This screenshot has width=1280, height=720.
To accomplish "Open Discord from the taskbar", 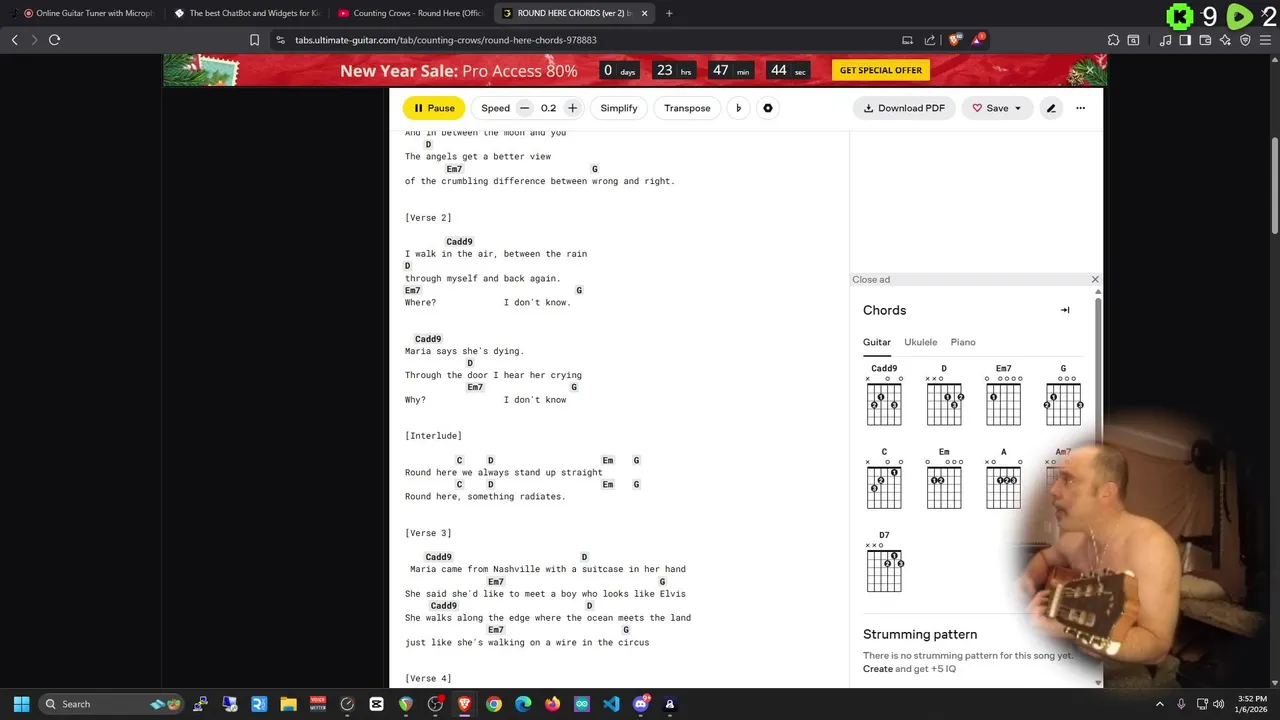I will click(641, 704).
